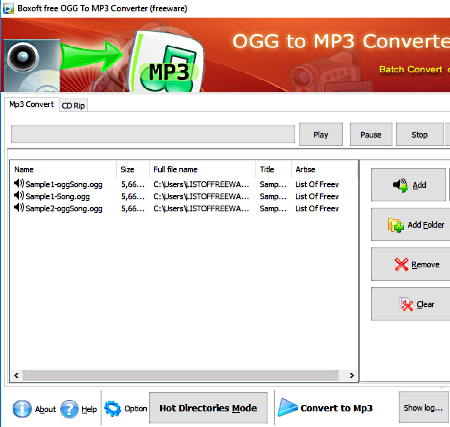Viewport: 450px width, 427px height.
Task: Click the Add Folder button
Action: pos(411,225)
